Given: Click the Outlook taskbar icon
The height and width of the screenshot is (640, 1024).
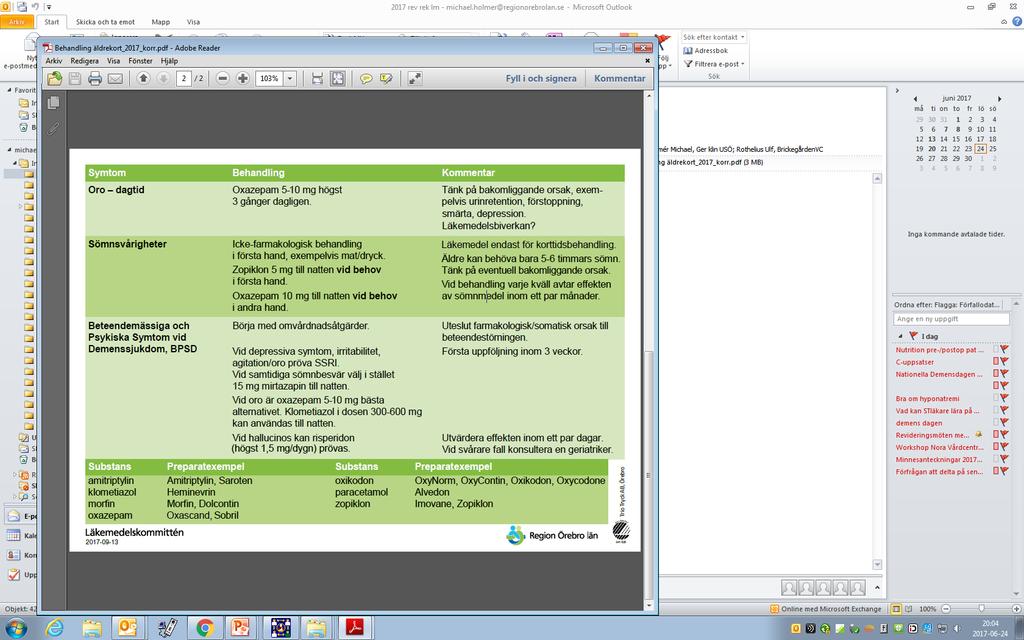Looking at the screenshot, I should tap(127, 628).
